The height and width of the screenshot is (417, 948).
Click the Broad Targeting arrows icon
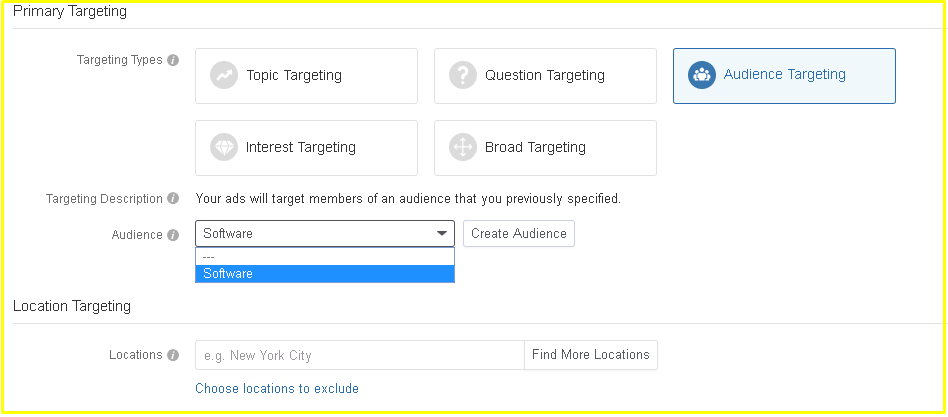click(x=463, y=147)
